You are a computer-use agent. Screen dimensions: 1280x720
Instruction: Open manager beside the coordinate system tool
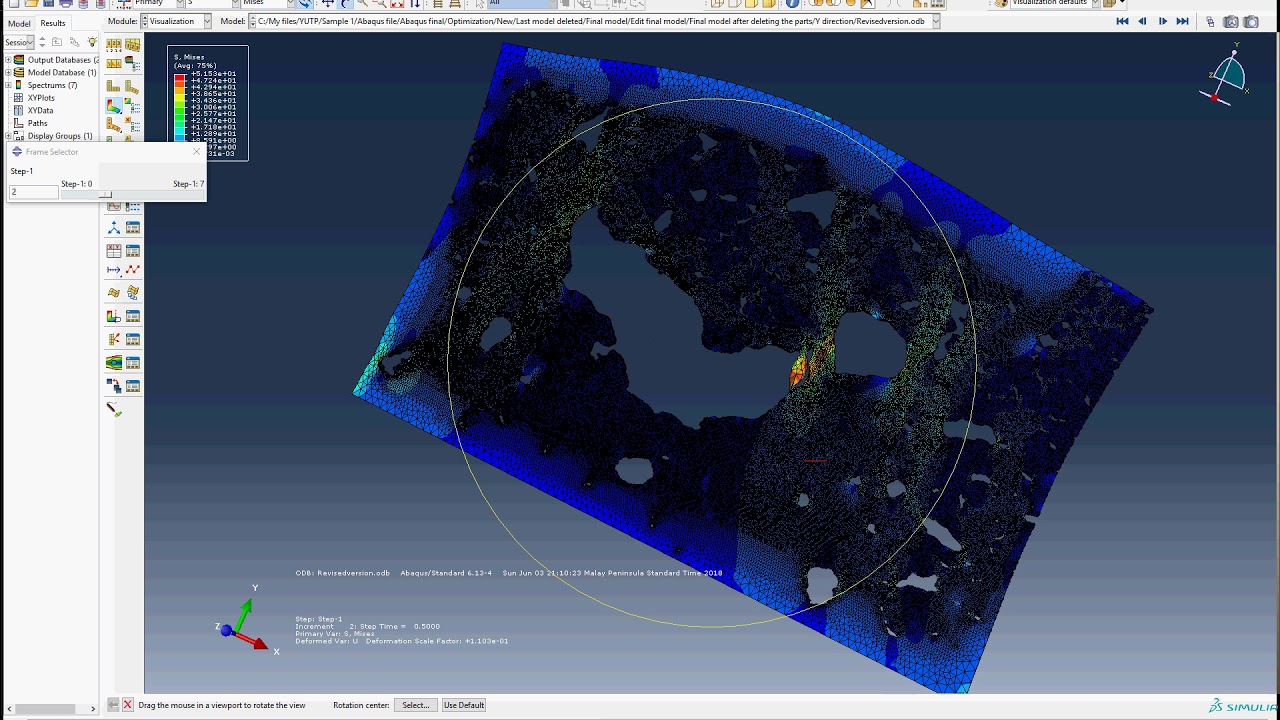[x=132, y=228]
